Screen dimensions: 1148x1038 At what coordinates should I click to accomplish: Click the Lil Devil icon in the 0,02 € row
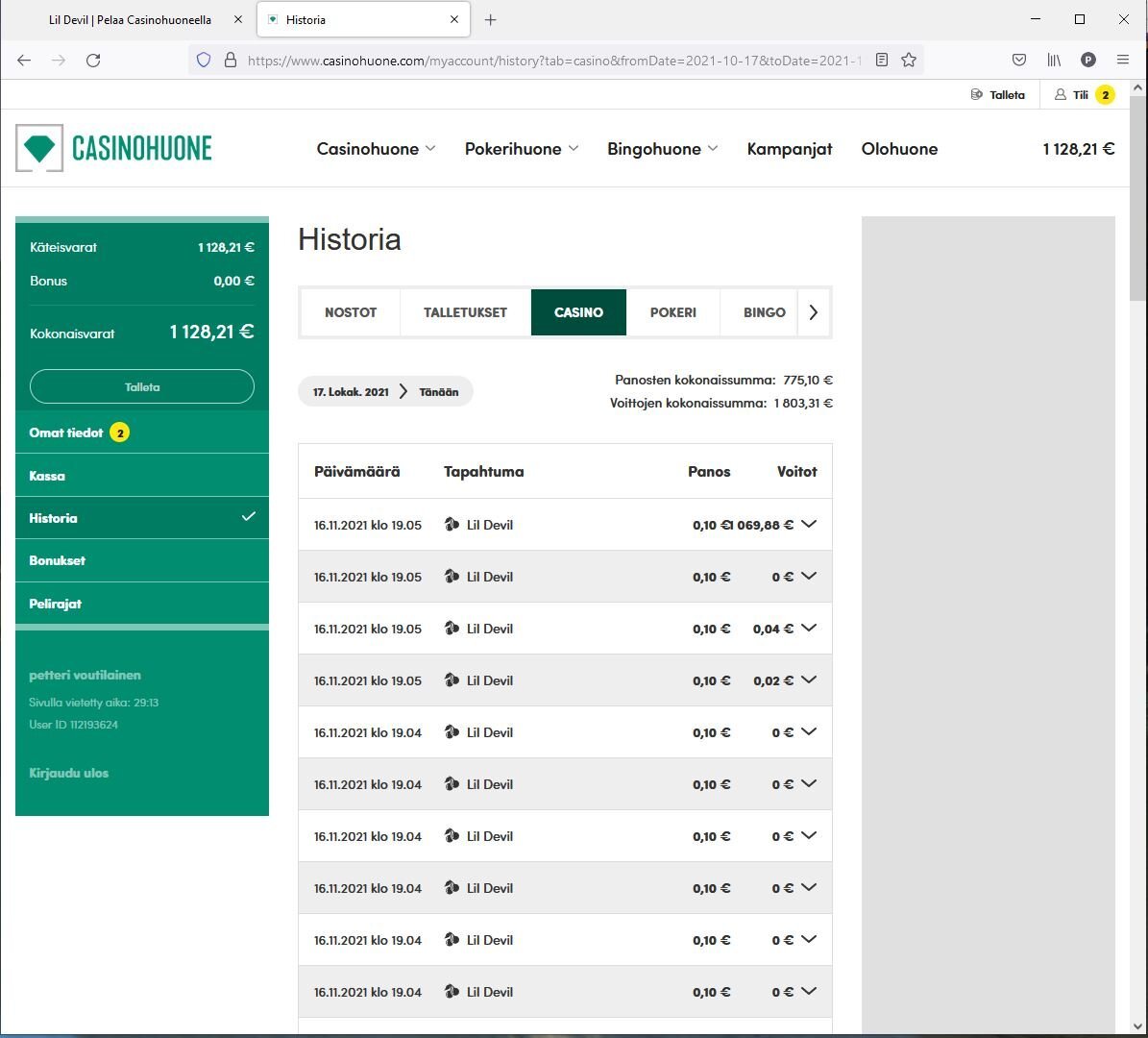452,680
